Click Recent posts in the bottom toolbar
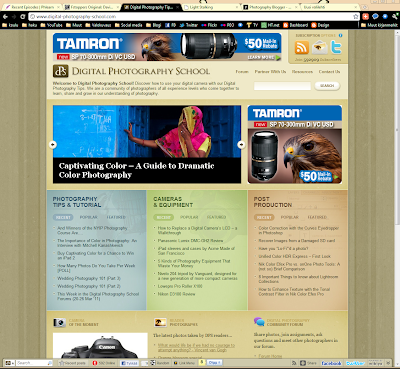Viewport: 400px width, 369px height. click(x=72, y=363)
